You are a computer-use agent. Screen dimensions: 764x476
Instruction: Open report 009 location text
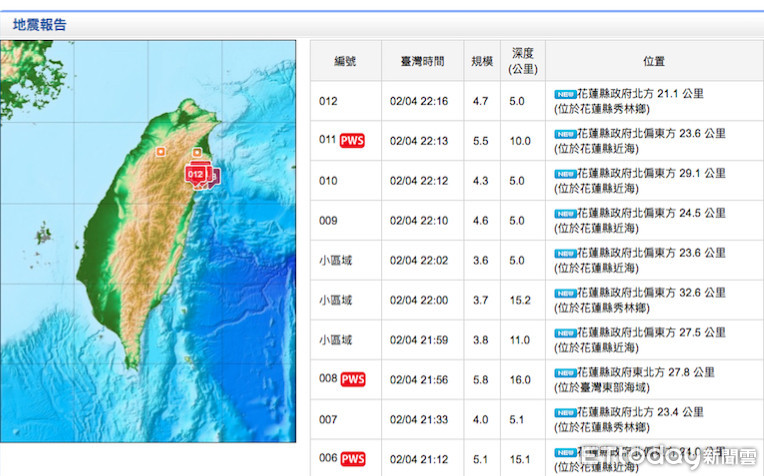640,220
